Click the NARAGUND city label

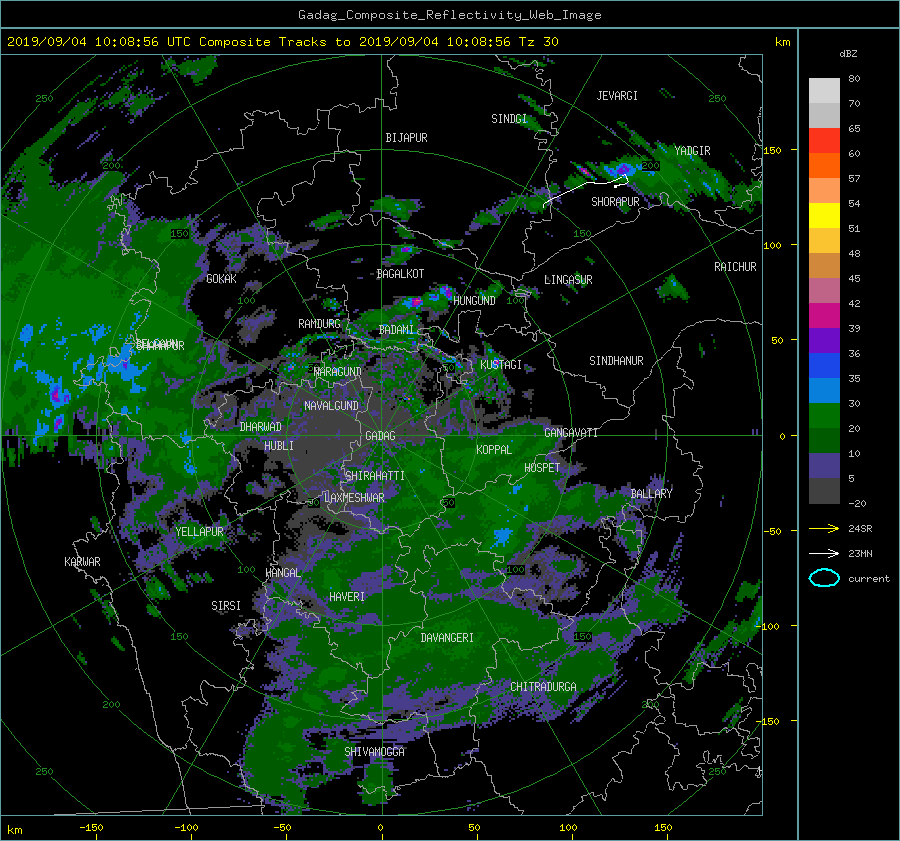tap(338, 372)
